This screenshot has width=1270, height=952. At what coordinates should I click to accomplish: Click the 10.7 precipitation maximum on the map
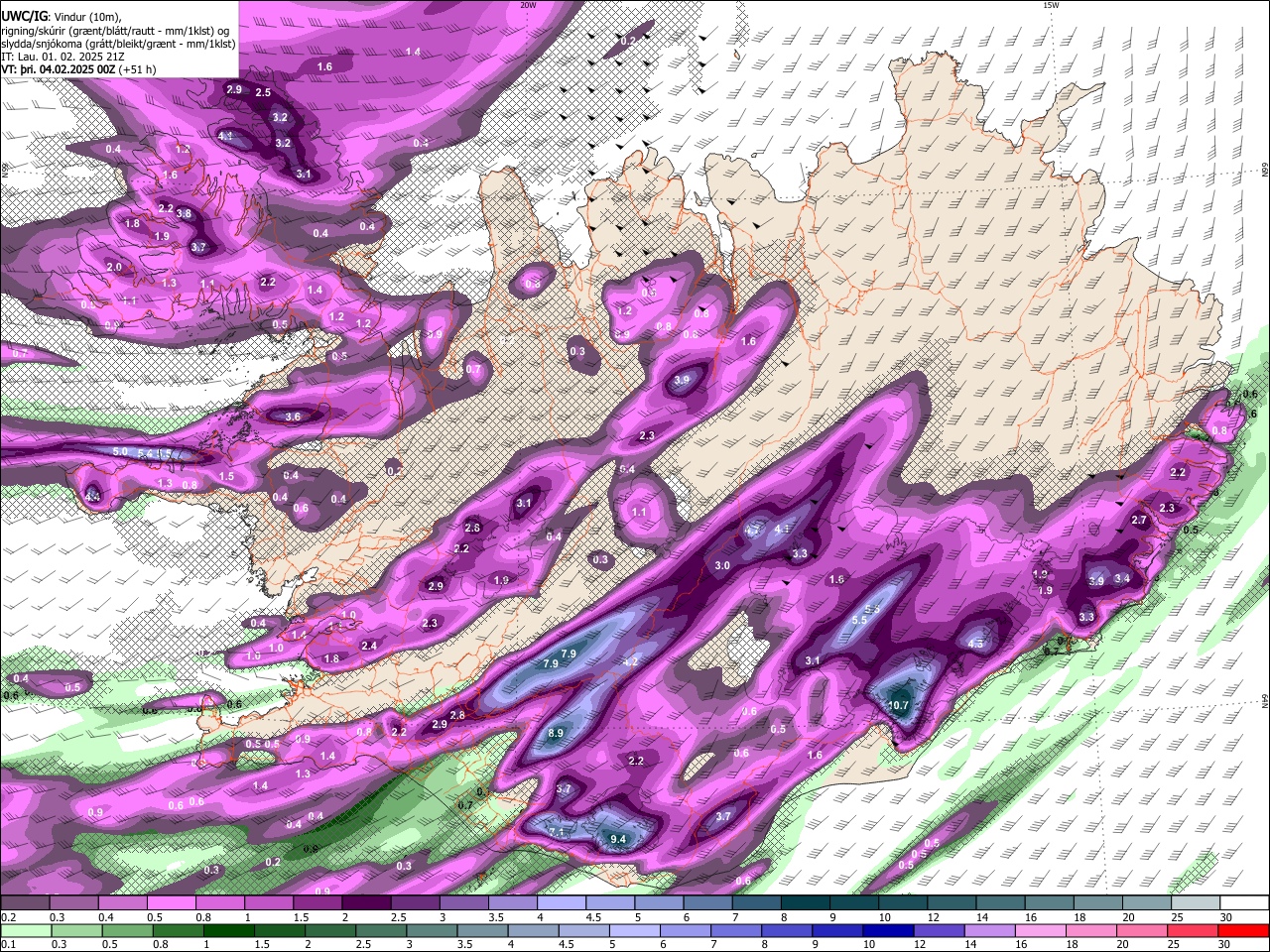click(898, 706)
